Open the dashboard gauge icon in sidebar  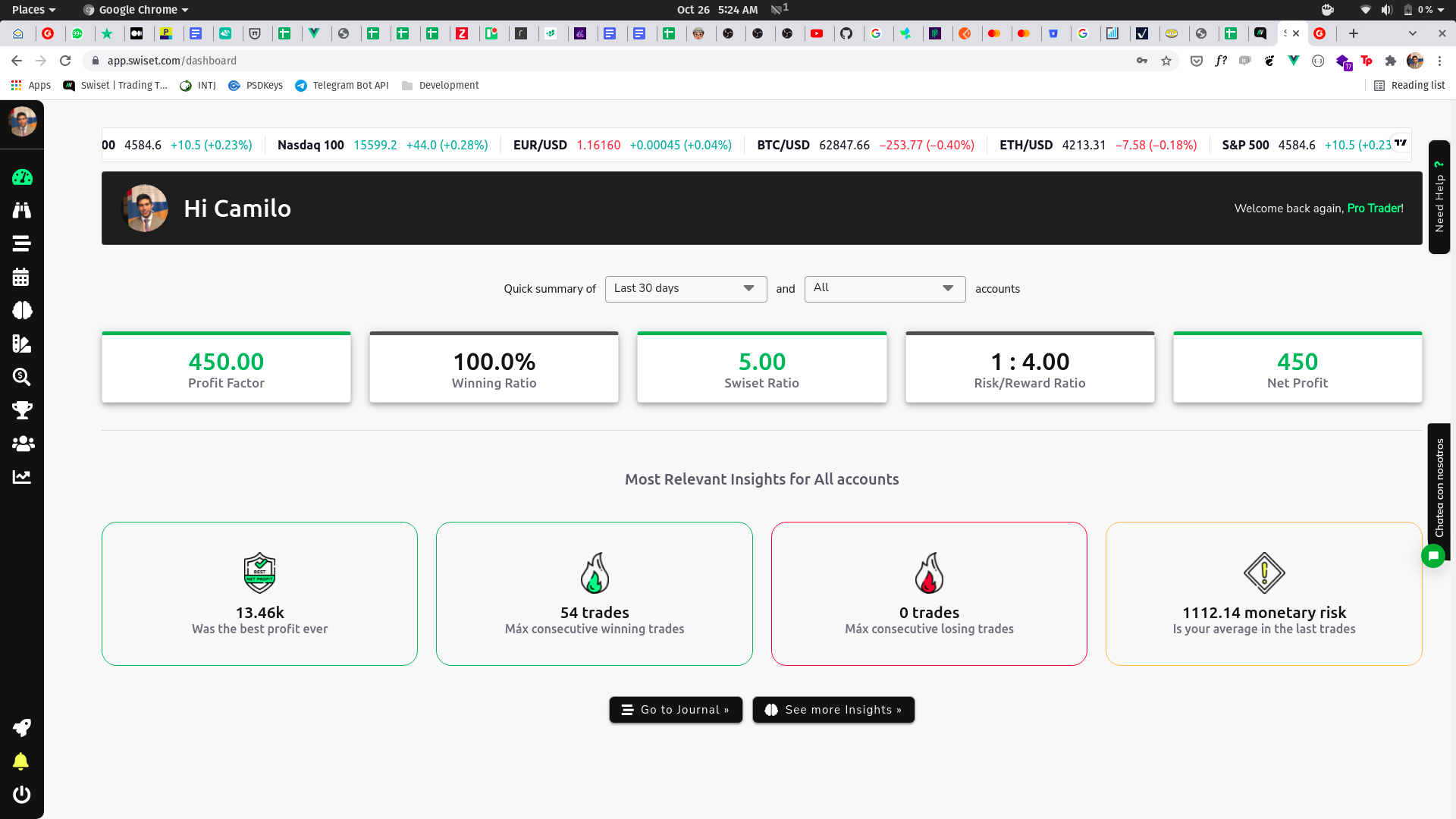pyautogui.click(x=22, y=177)
